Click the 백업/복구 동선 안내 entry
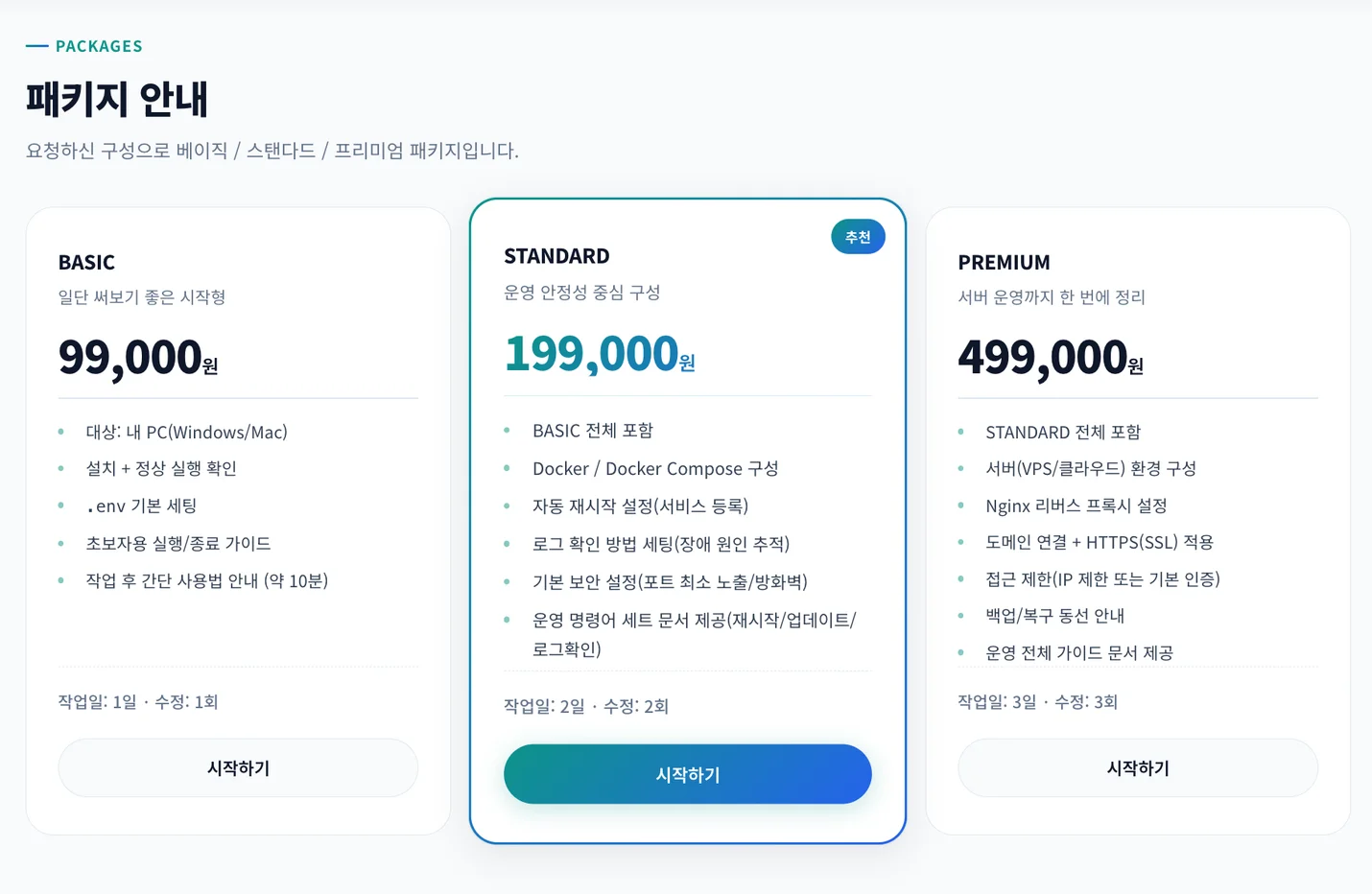This screenshot has height=894, width=1372. pyautogui.click(x=1053, y=616)
